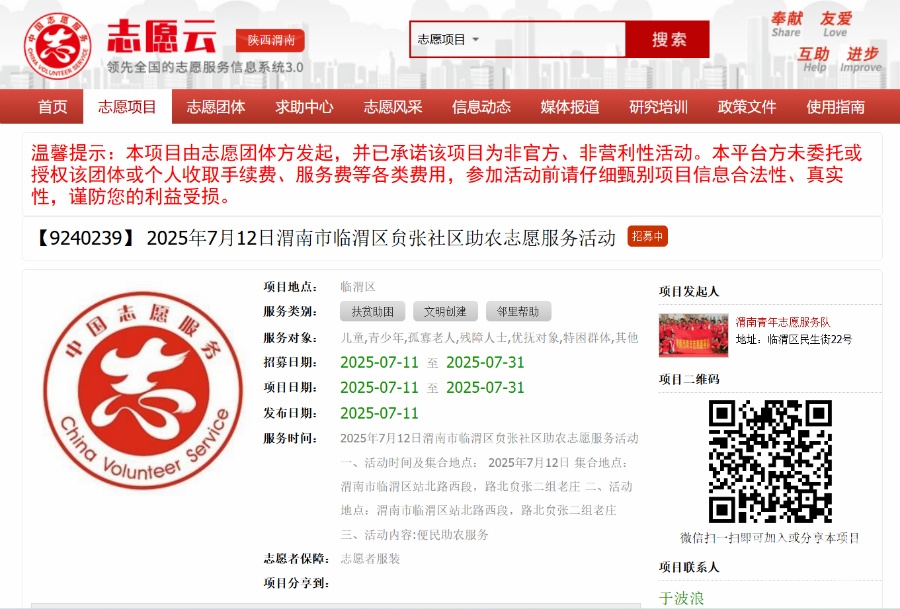Open the 政策文件 menu item
Viewport: 900px width, 609px height.
pos(746,107)
